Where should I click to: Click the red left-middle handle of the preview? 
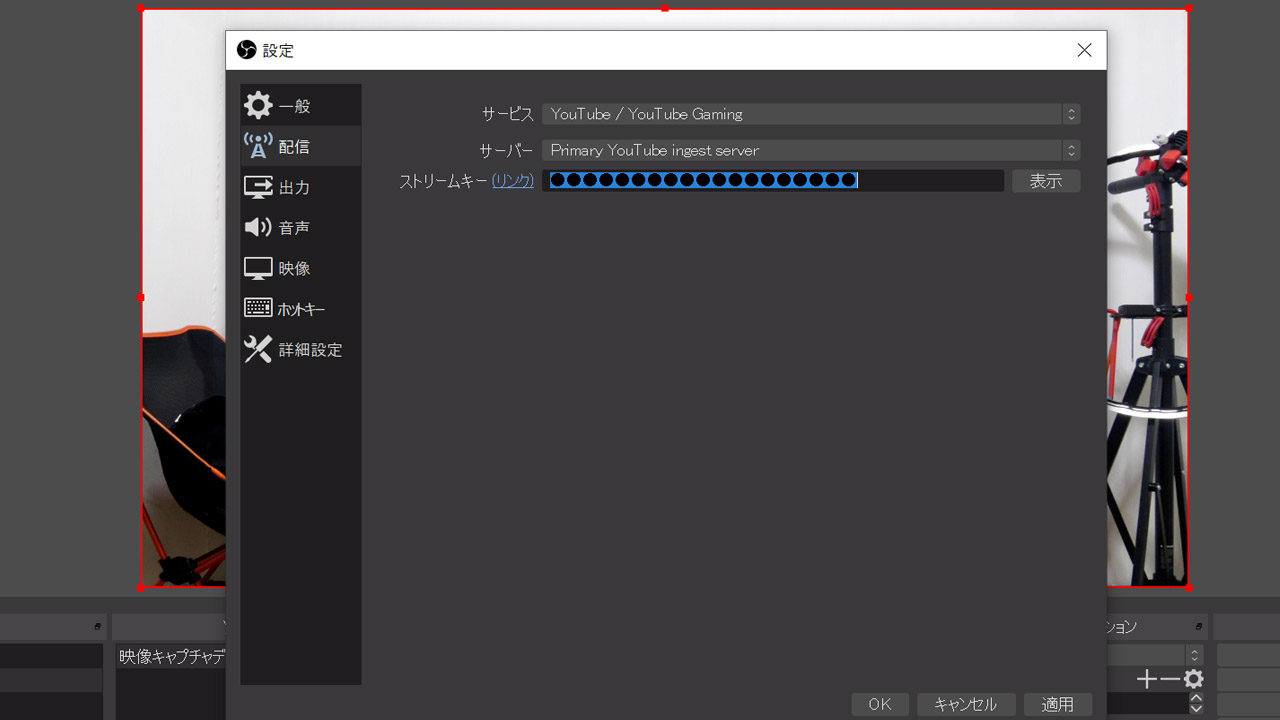[141, 297]
